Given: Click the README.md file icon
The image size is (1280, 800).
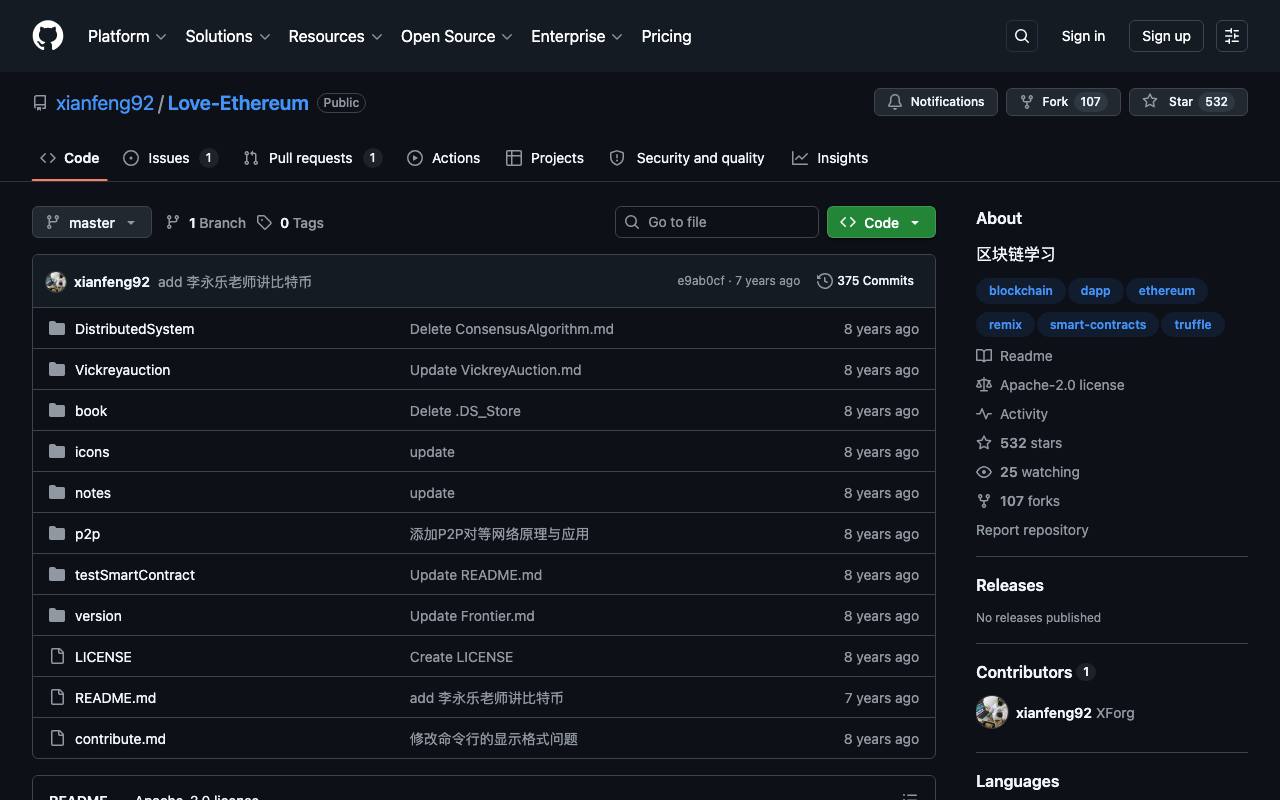Looking at the screenshot, I should (x=57, y=697).
